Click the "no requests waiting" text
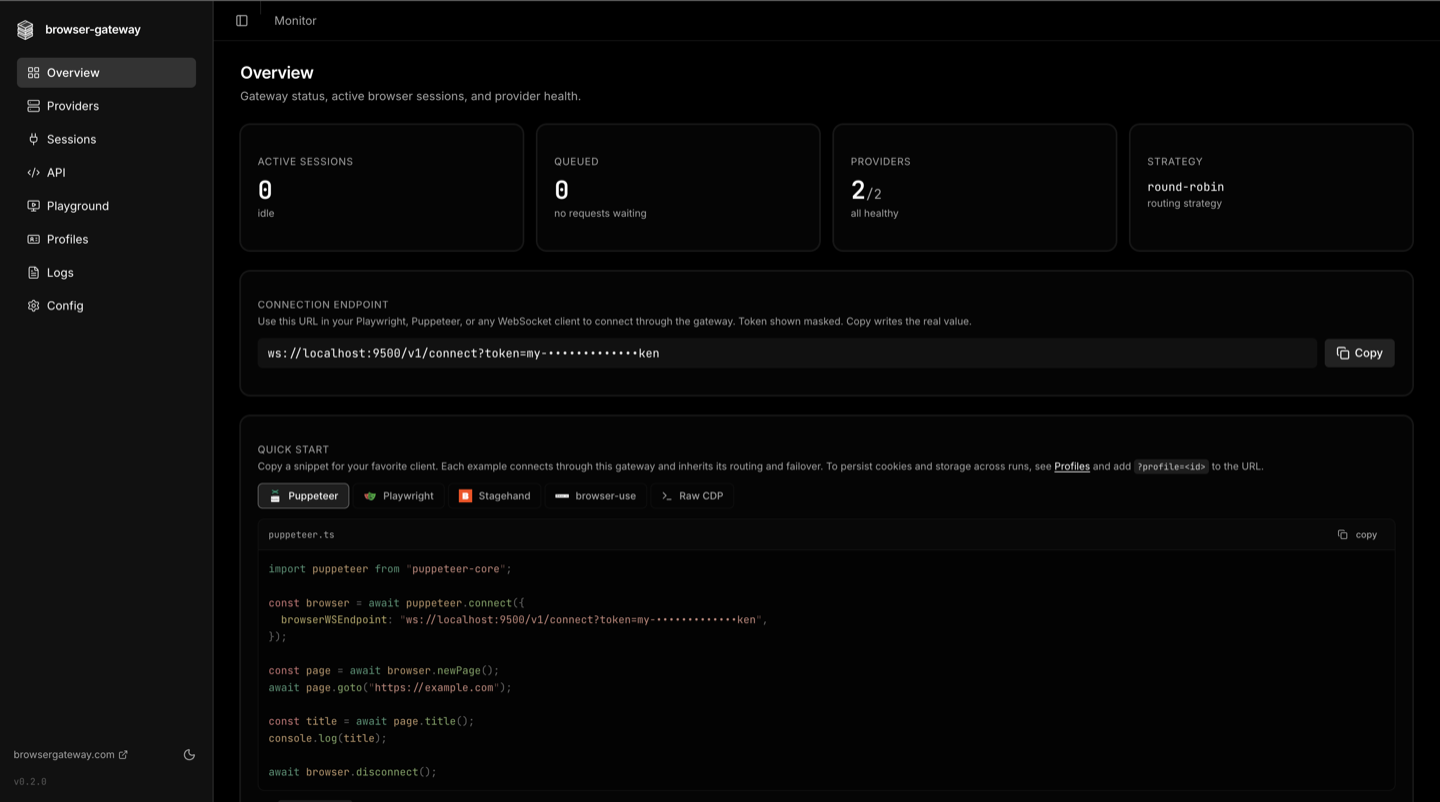 (x=600, y=213)
